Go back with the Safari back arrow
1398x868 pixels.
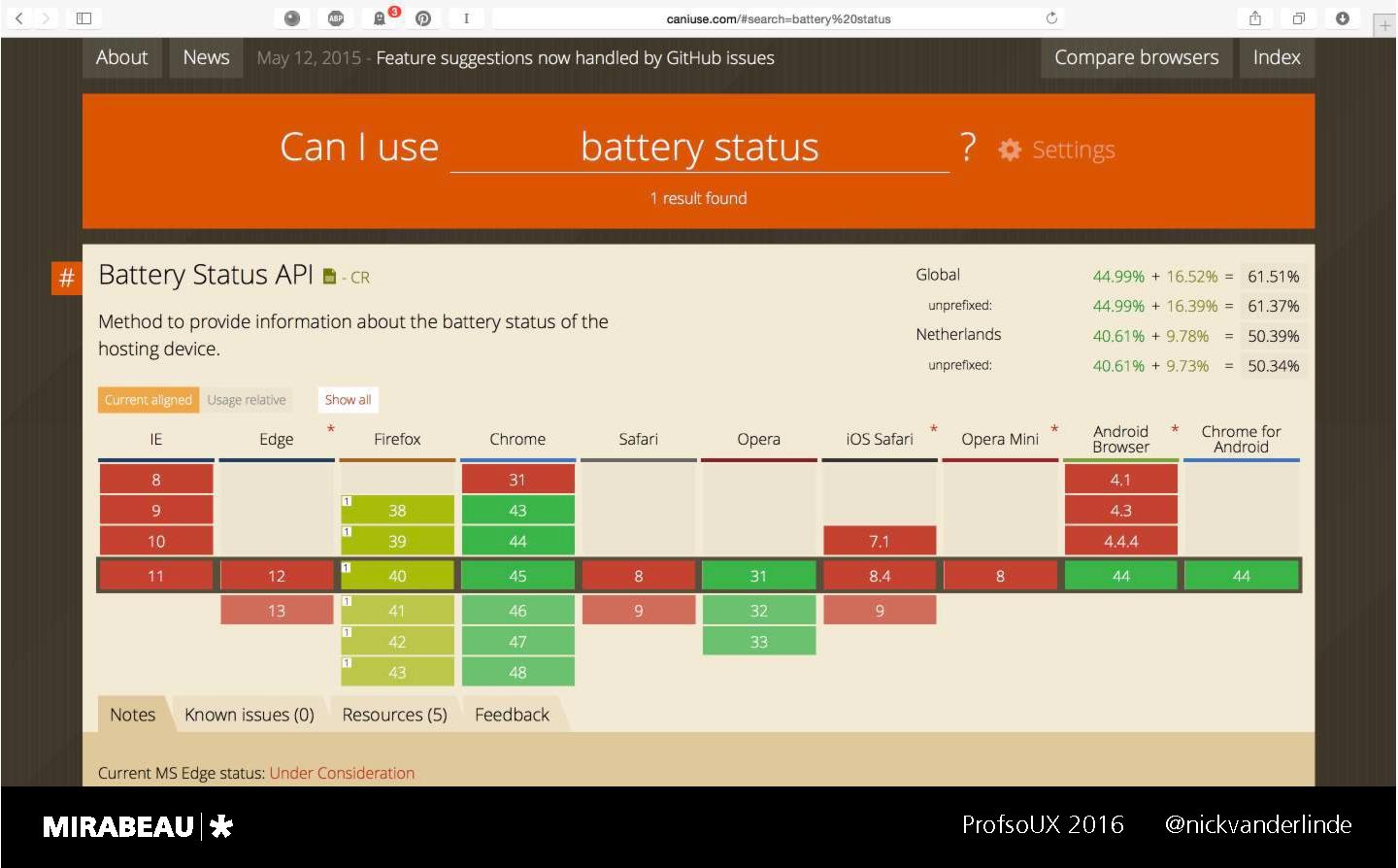(x=19, y=17)
